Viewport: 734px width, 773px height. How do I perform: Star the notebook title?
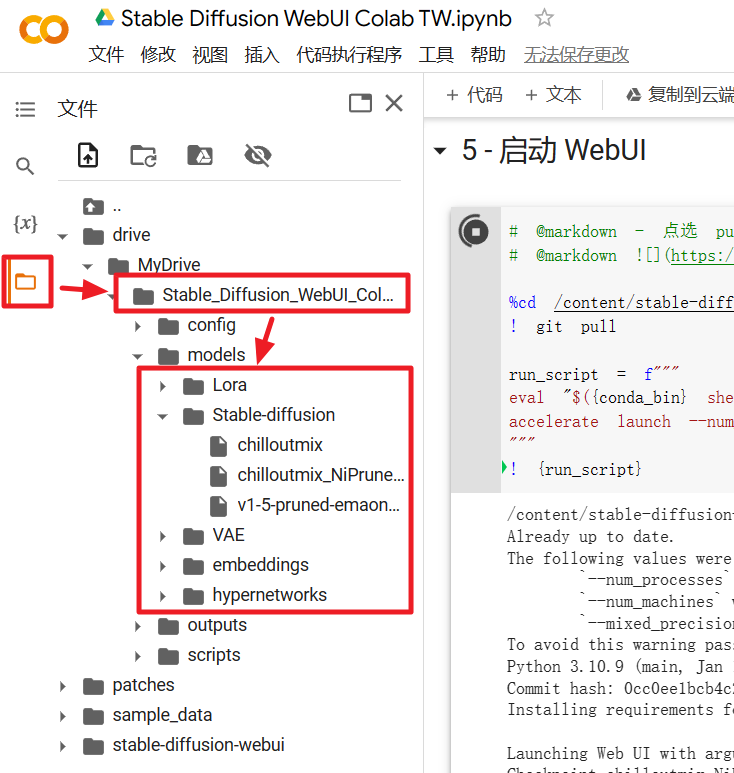pos(544,18)
